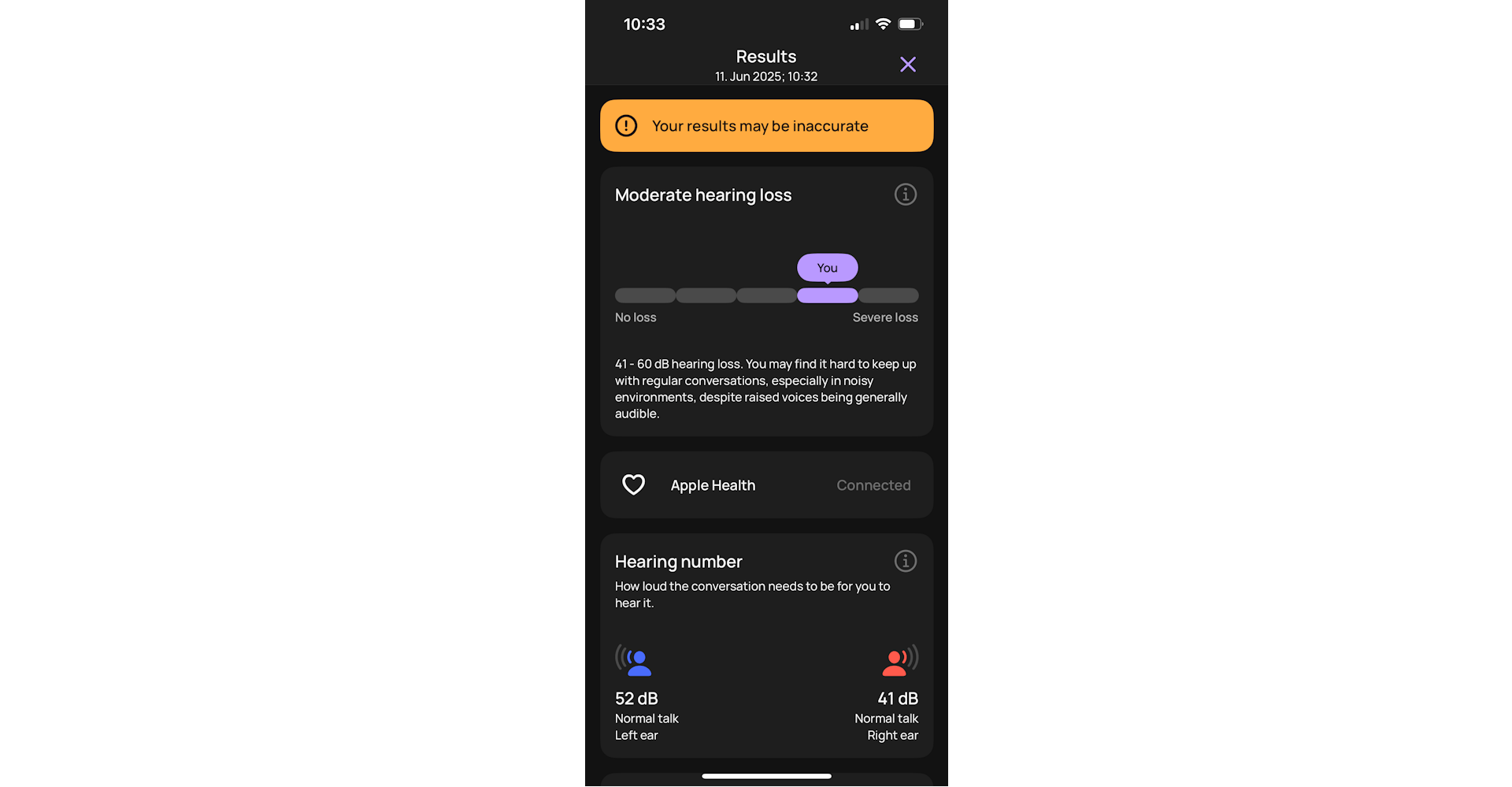The height and width of the screenshot is (787, 1512).
Task: Select the last 'Severe loss' scale segment
Action: point(888,295)
